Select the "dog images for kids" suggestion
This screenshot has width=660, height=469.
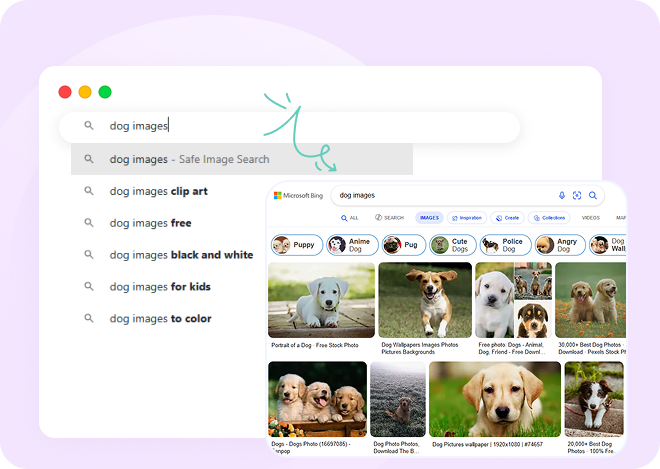[x=161, y=287]
